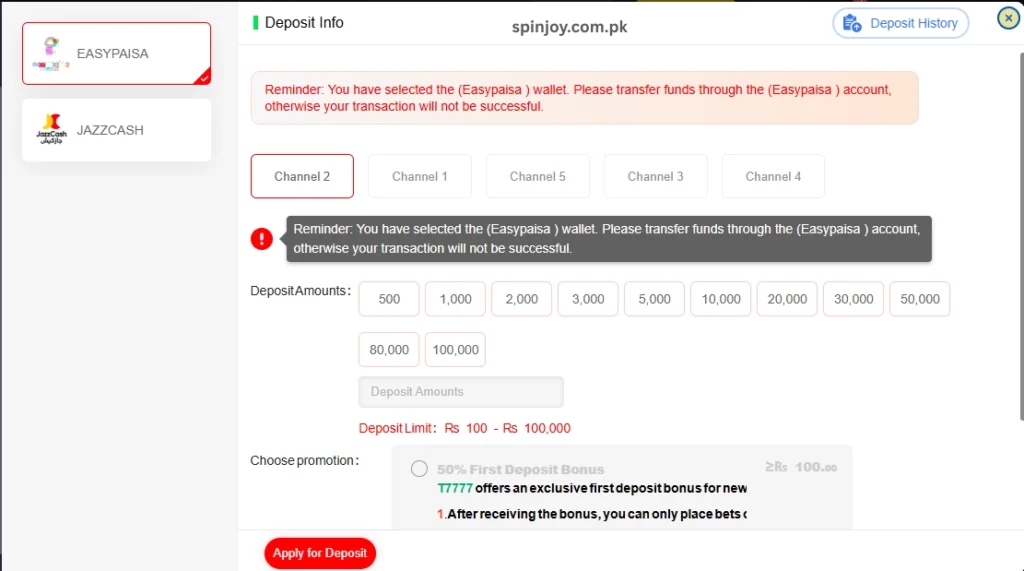This screenshot has height=571, width=1024.
Task: Click the Deposit Limit Rs 100 - Rs 100,000 text
Action: [x=464, y=429]
